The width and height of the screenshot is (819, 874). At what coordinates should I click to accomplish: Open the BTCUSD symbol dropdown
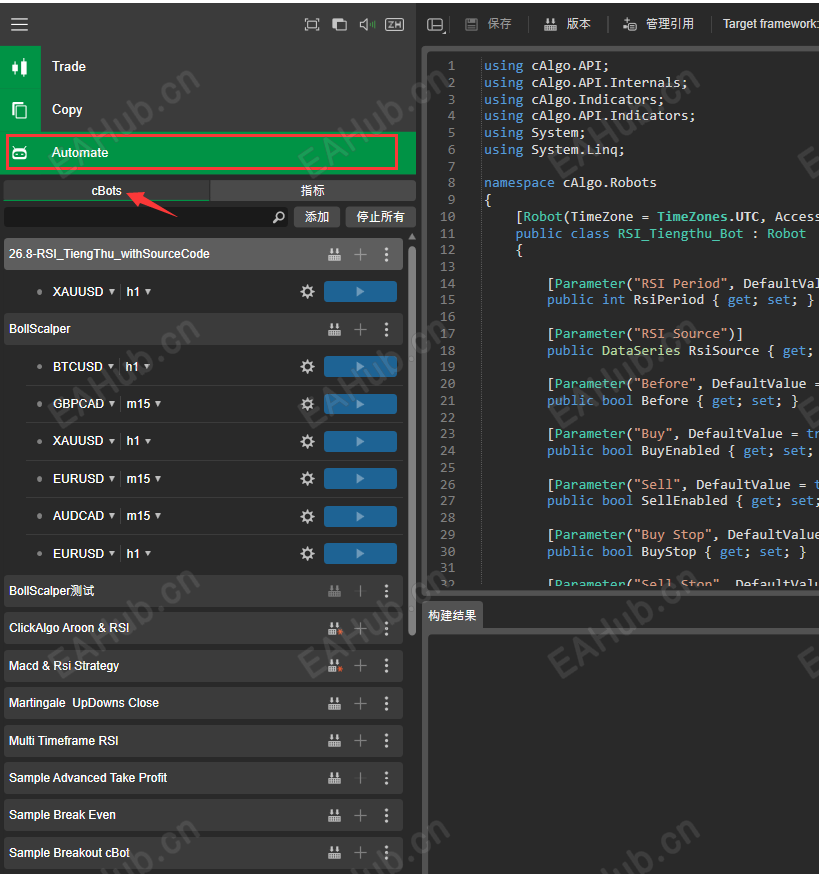coord(83,367)
